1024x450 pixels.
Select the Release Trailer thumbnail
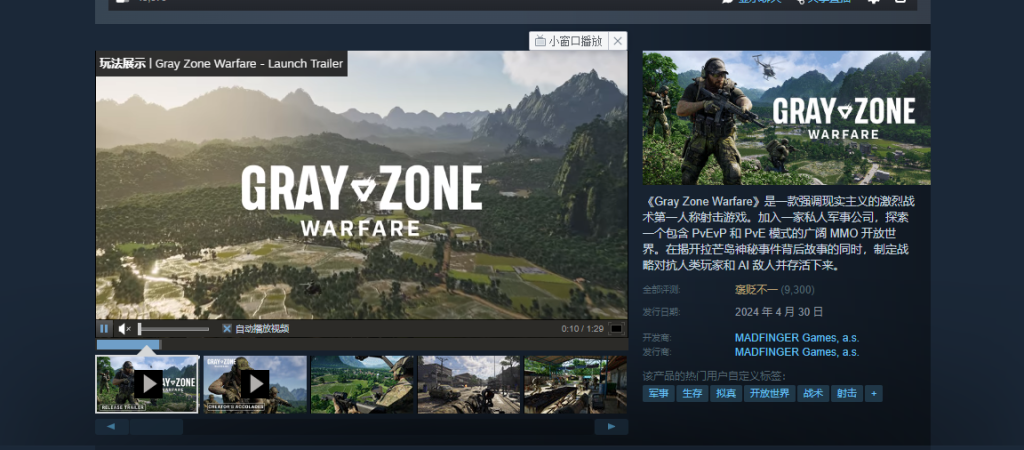(x=147, y=384)
